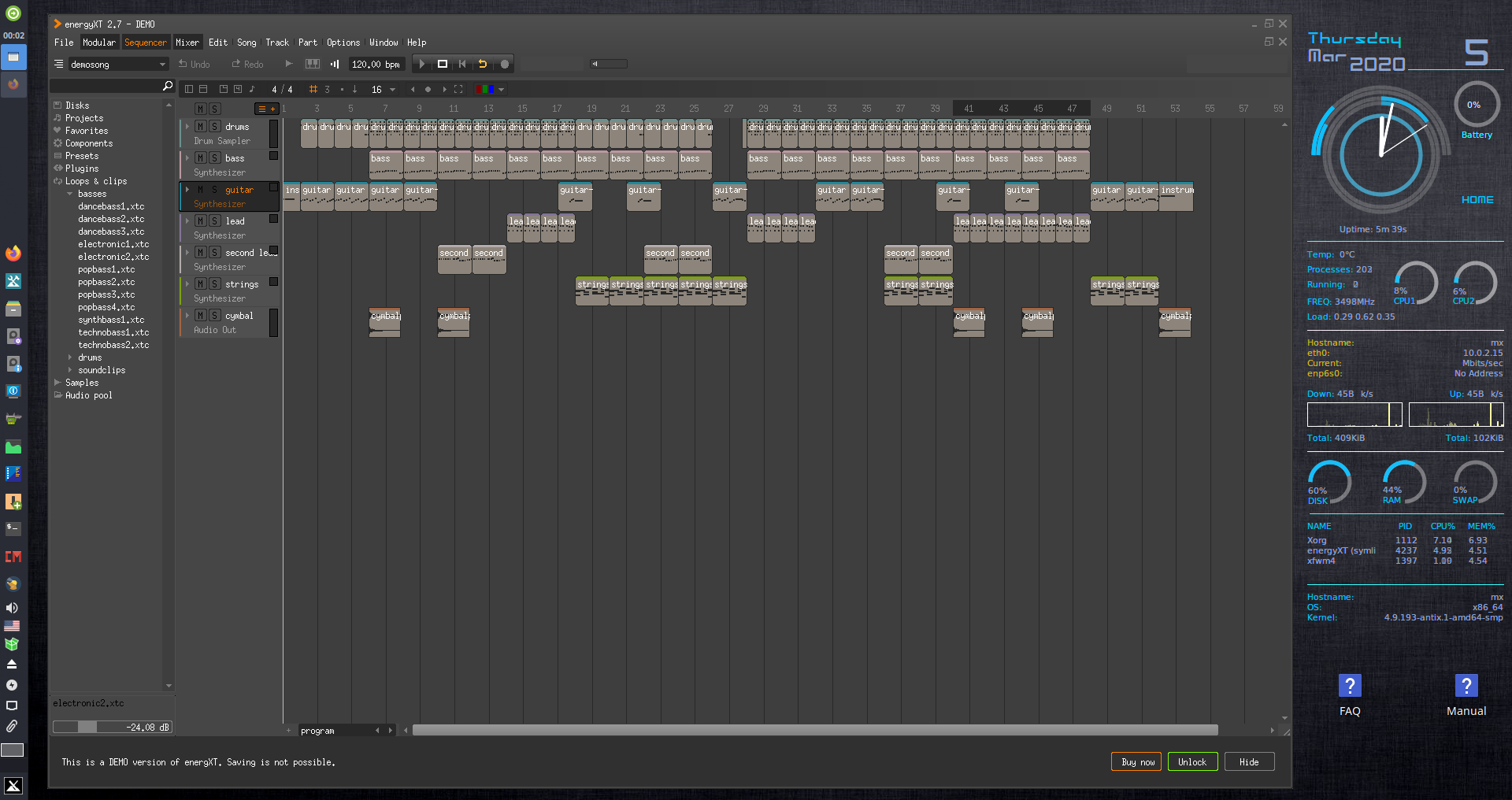Click the Record button
The width and height of the screenshot is (1512, 800).
point(505,65)
